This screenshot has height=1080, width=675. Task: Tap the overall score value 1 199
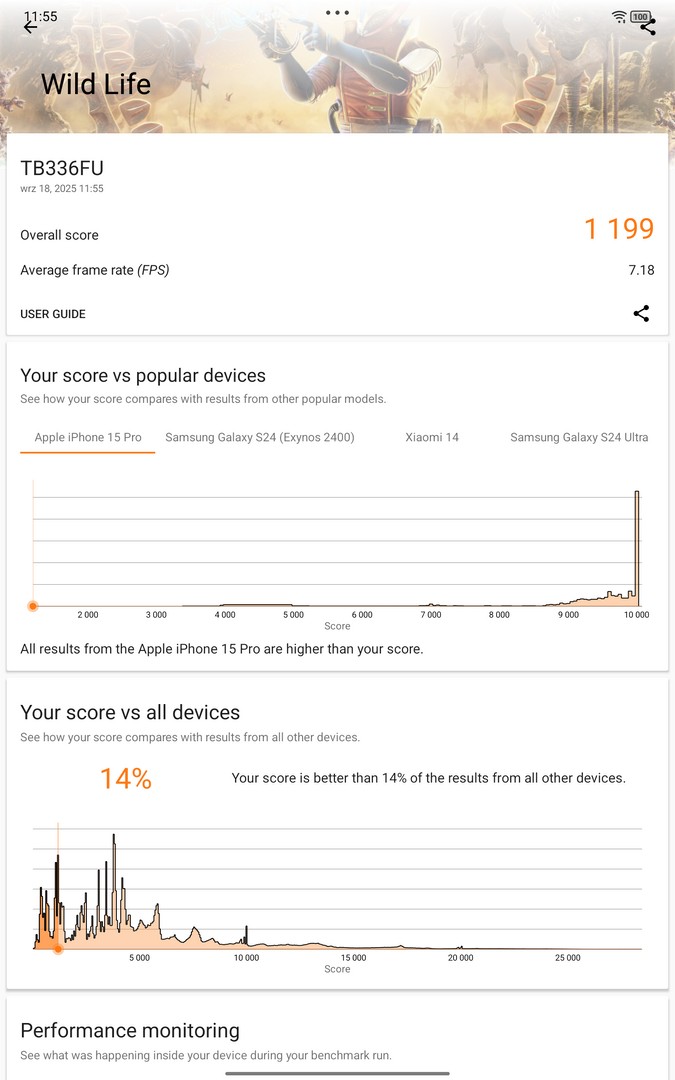pyautogui.click(x=619, y=230)
